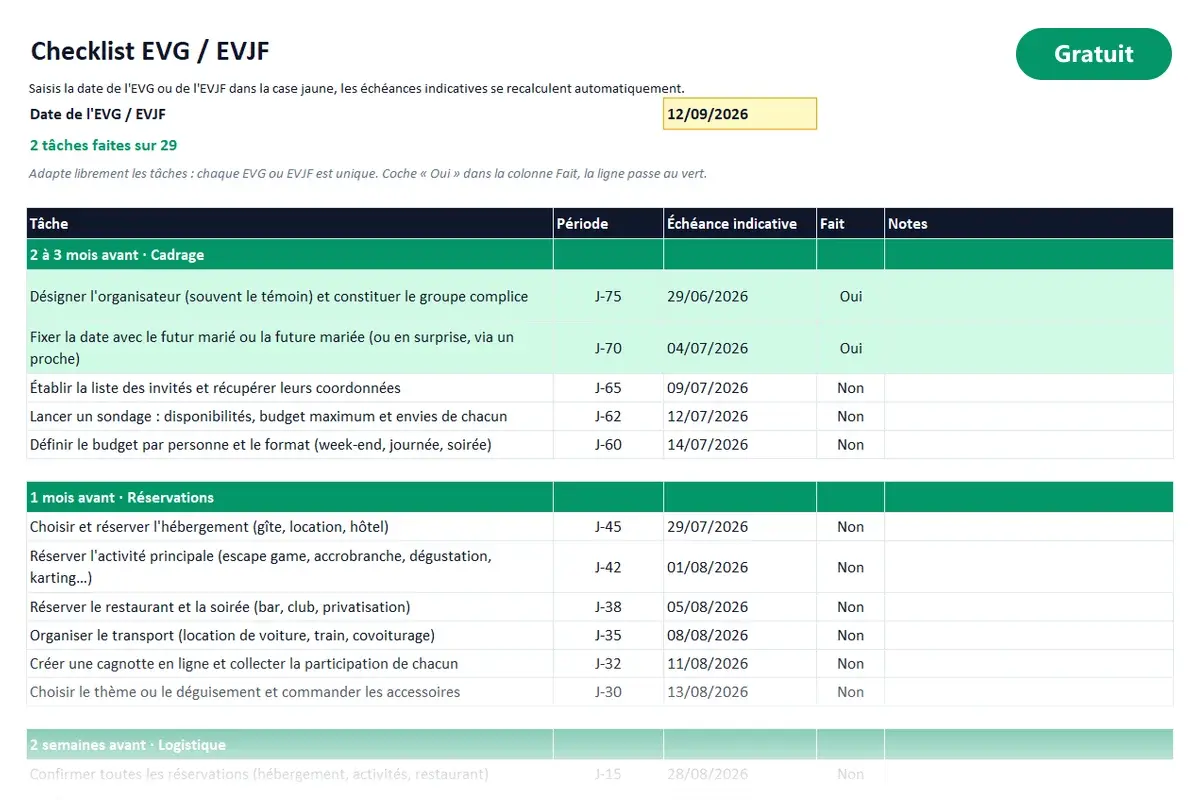Click the 'Établir la liste des invités' task
1200x800 pixels.
tap(290, 388)
